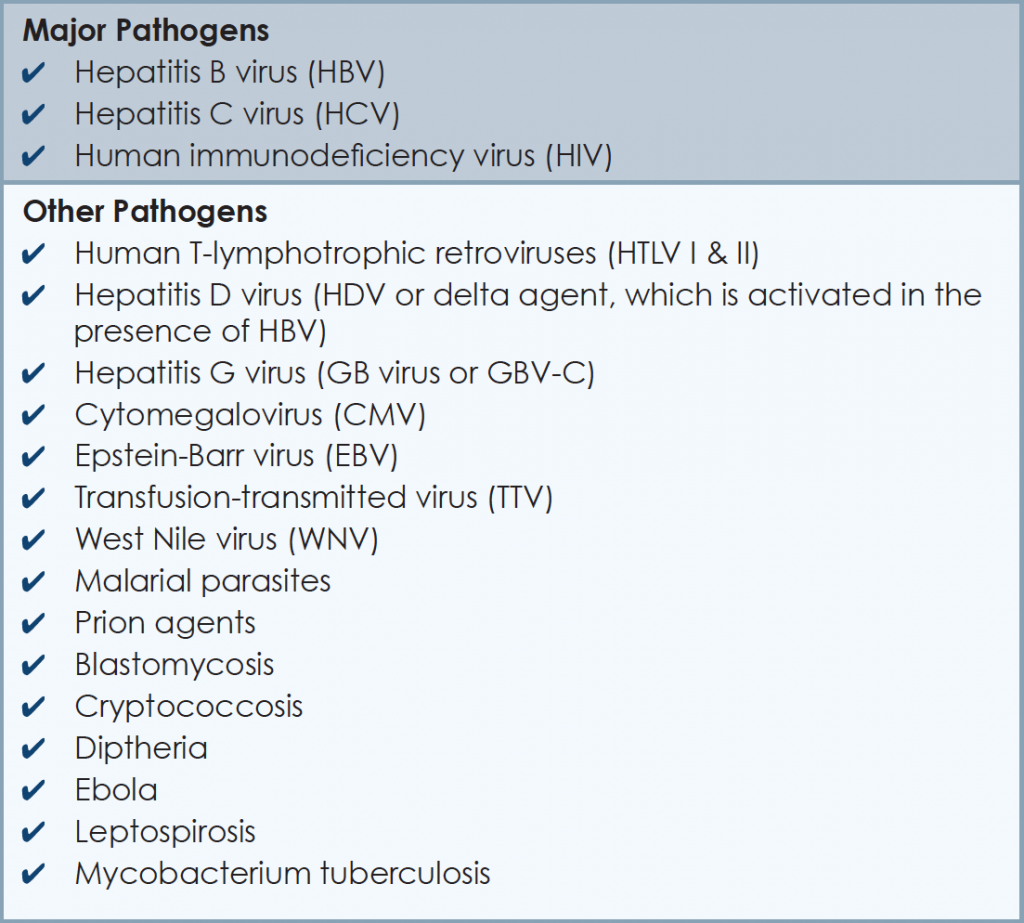The image size is (1024, 923).
Task: Select the checkmark next to Malarial parasites
Action: 33,582
